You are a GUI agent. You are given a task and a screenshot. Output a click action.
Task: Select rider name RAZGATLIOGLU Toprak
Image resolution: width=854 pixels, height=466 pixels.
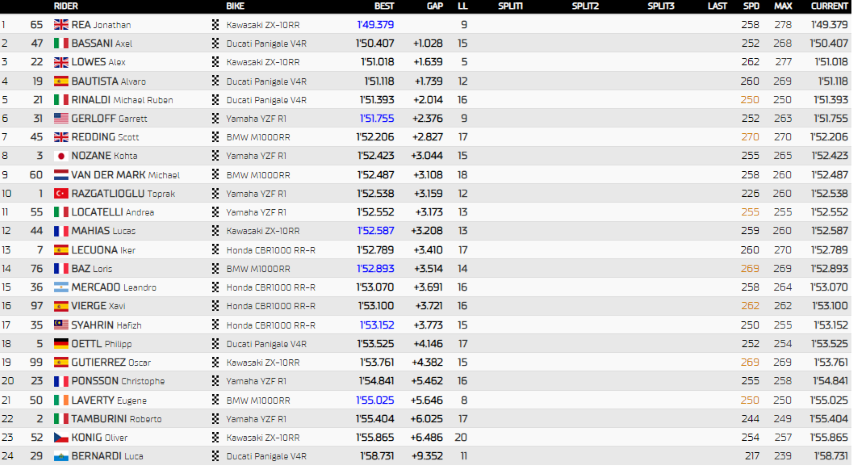pyautogui.click(x=123, y=193)
